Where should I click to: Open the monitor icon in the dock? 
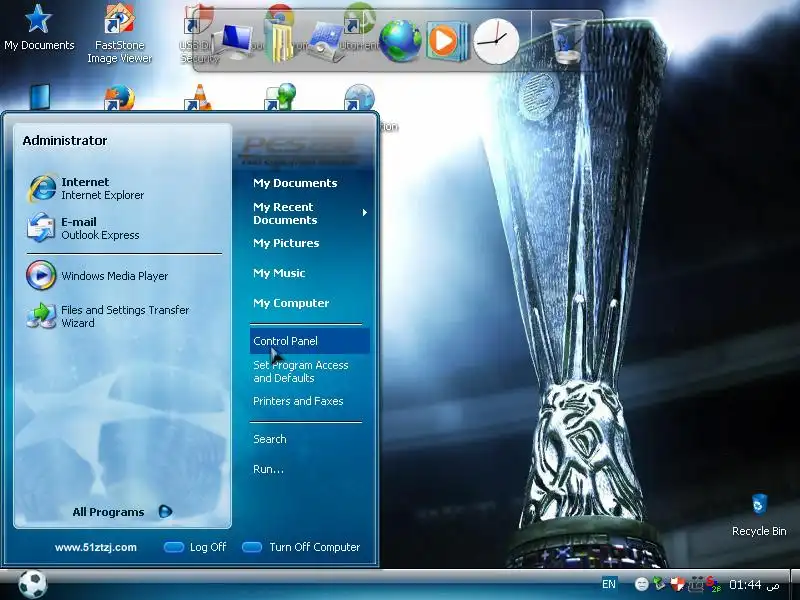234,41
